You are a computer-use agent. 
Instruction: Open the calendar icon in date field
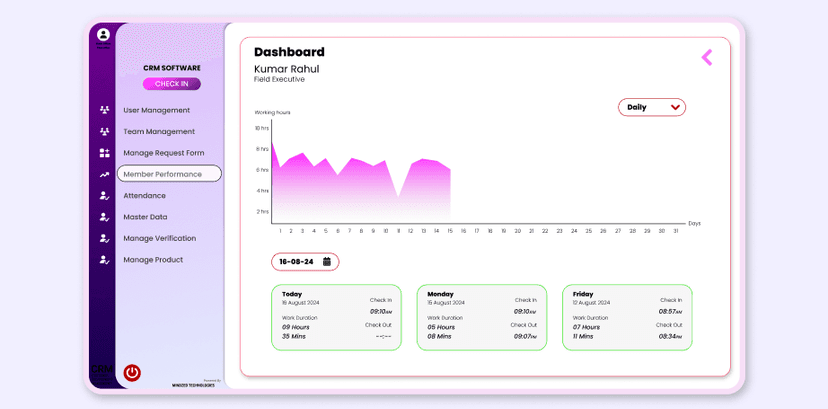(x=326, y=262)
